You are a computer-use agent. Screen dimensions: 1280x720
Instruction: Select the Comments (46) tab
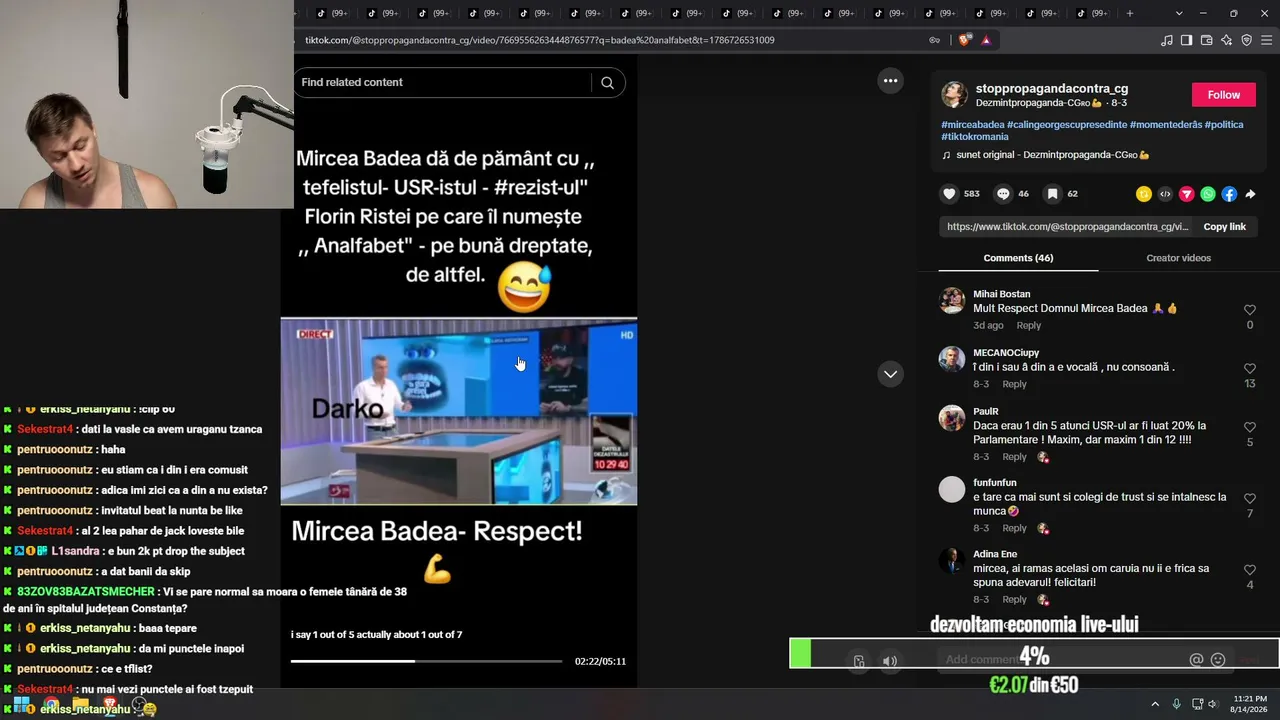tap(1018, 258)
